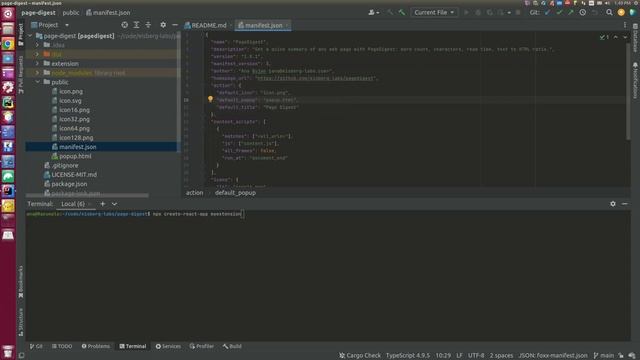Select package.json in project tree
This screenshot has height=360, width=640.
click(x=69, y=184)
